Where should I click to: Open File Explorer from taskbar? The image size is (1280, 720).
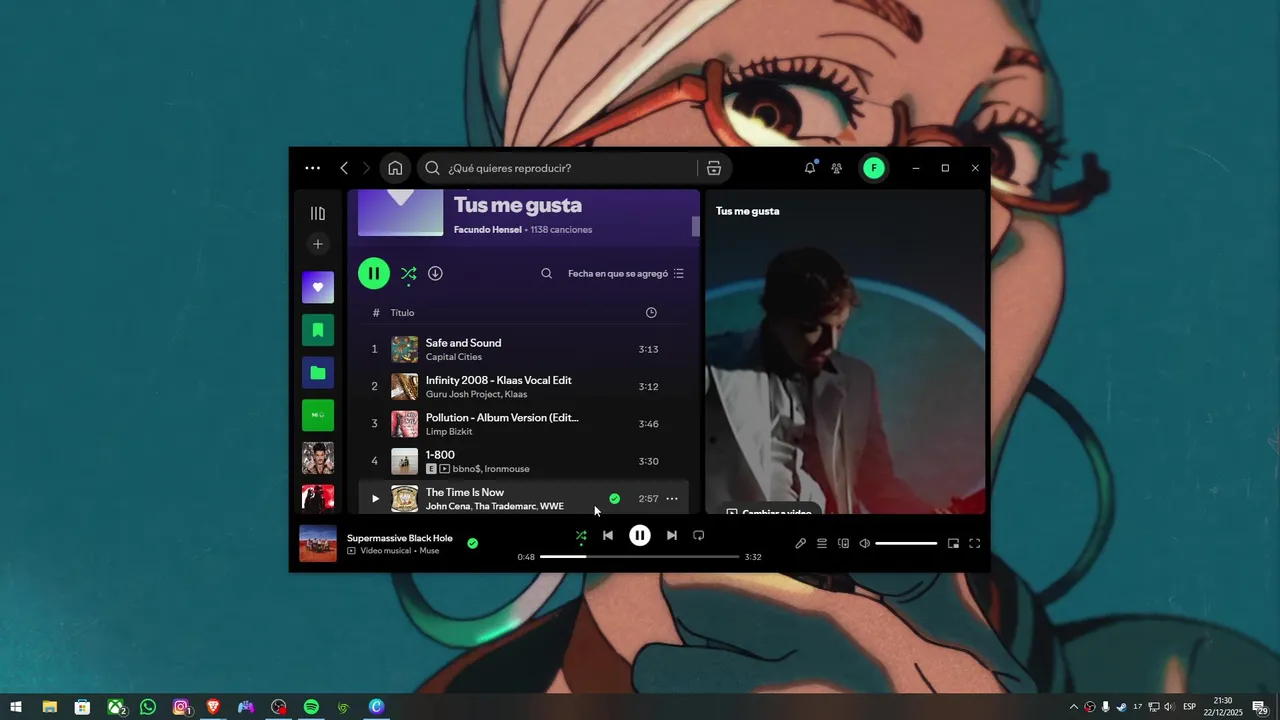coord(49,707)
